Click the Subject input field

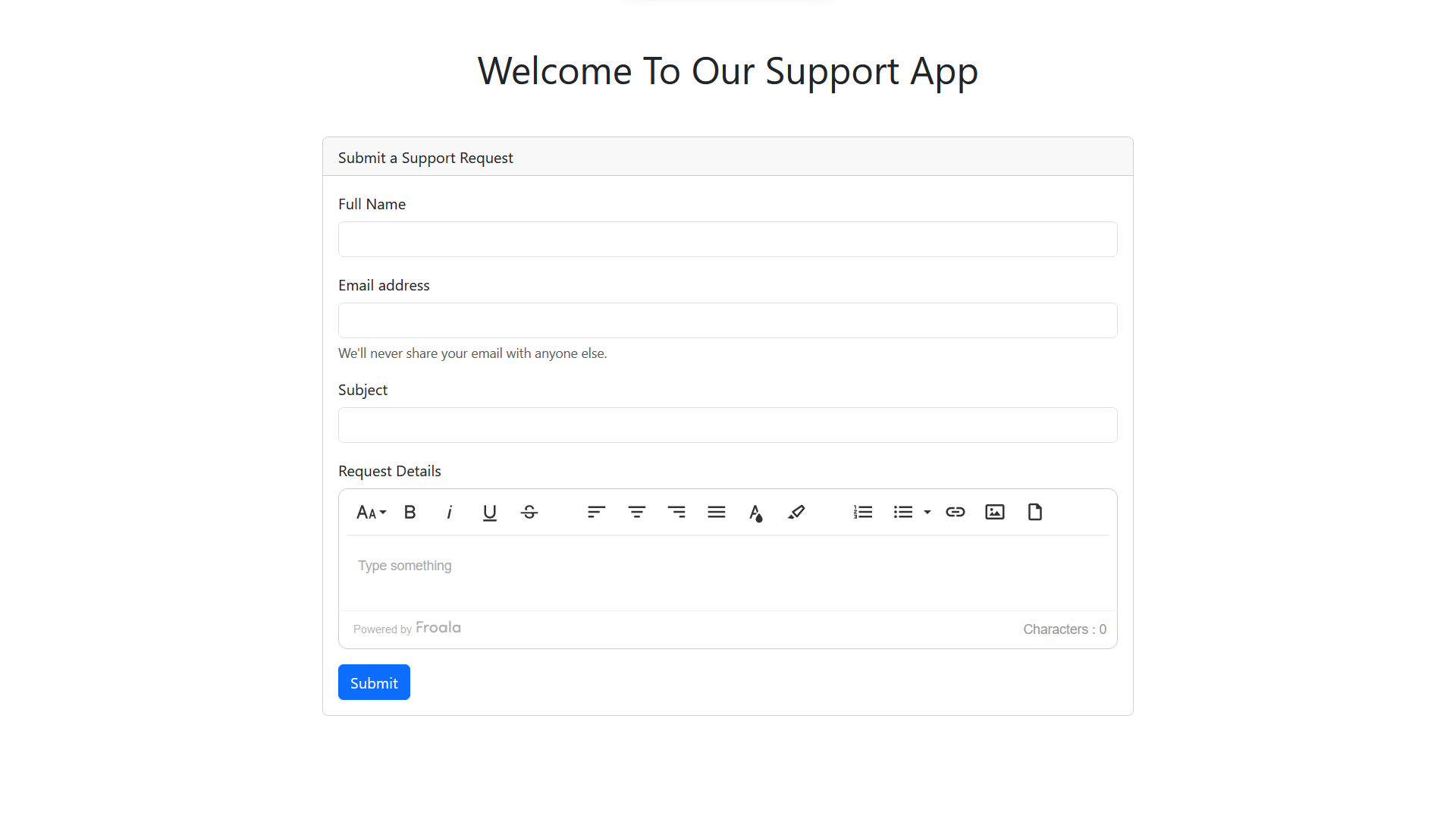727,425
